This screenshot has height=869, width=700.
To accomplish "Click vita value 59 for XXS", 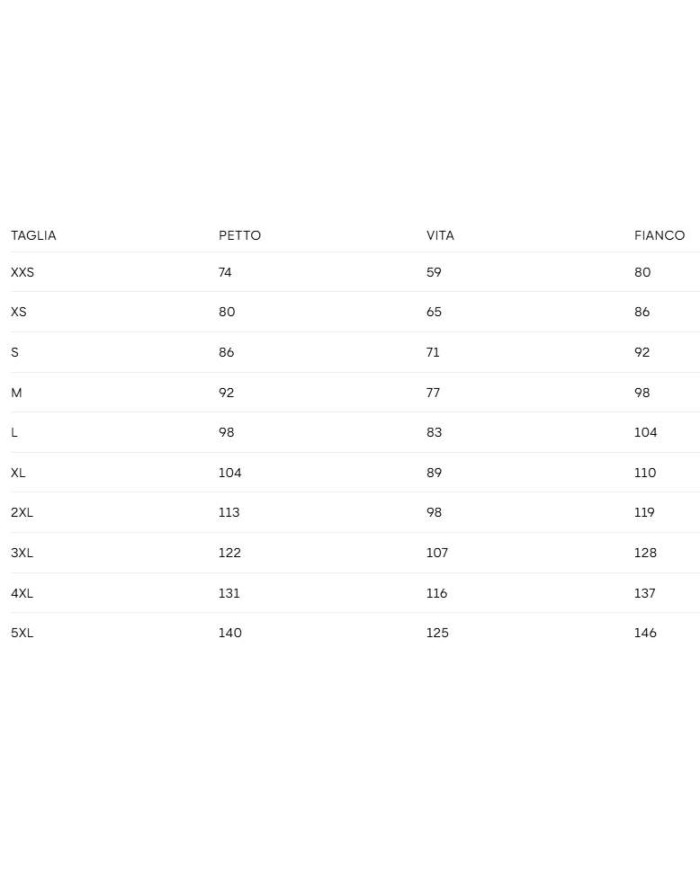I will 433,272.
